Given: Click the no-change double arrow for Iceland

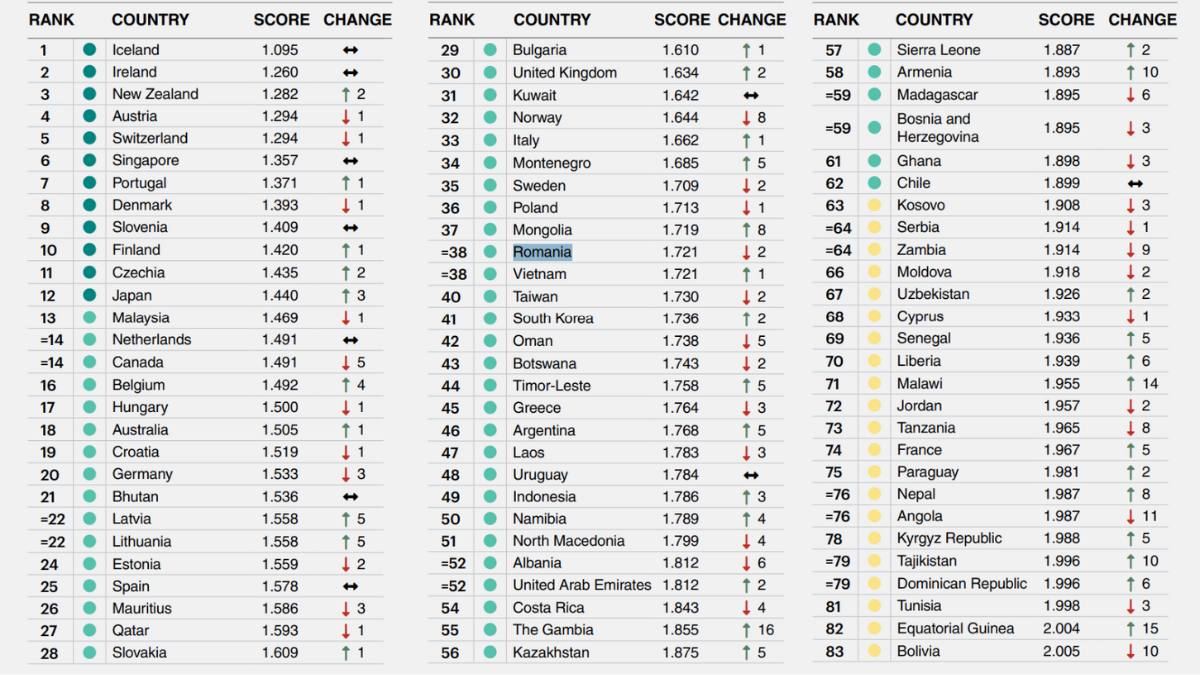Looking at the screenshot, I should pos(350,50).
